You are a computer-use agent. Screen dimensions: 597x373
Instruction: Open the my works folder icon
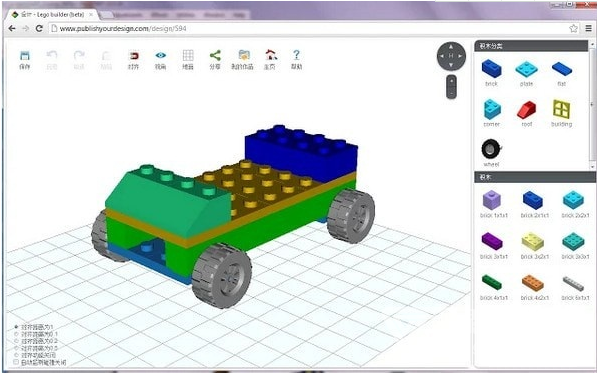click(243, 60)
